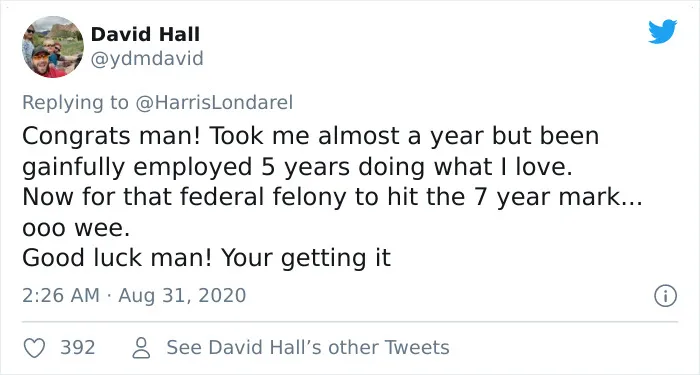Follow the @HarrisLondarel mention link
This screenshot has width=700, height=375.
coord(214,102)
